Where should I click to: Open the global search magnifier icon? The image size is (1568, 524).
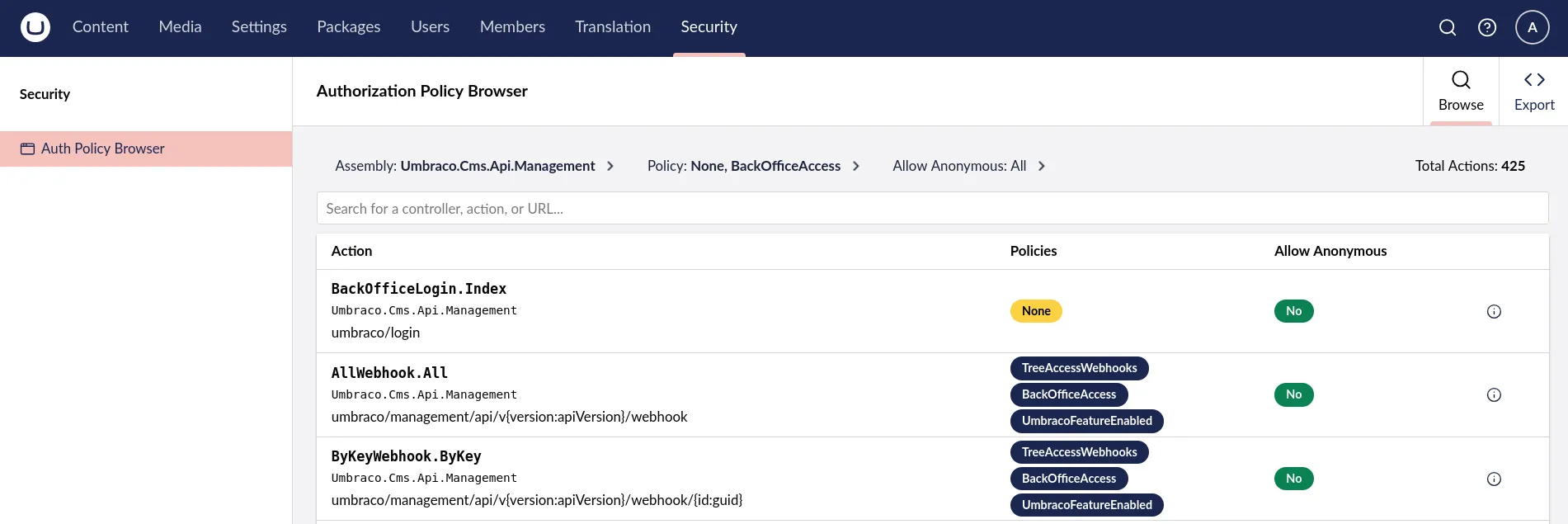pyautogui.click(x=1448, y=27)
